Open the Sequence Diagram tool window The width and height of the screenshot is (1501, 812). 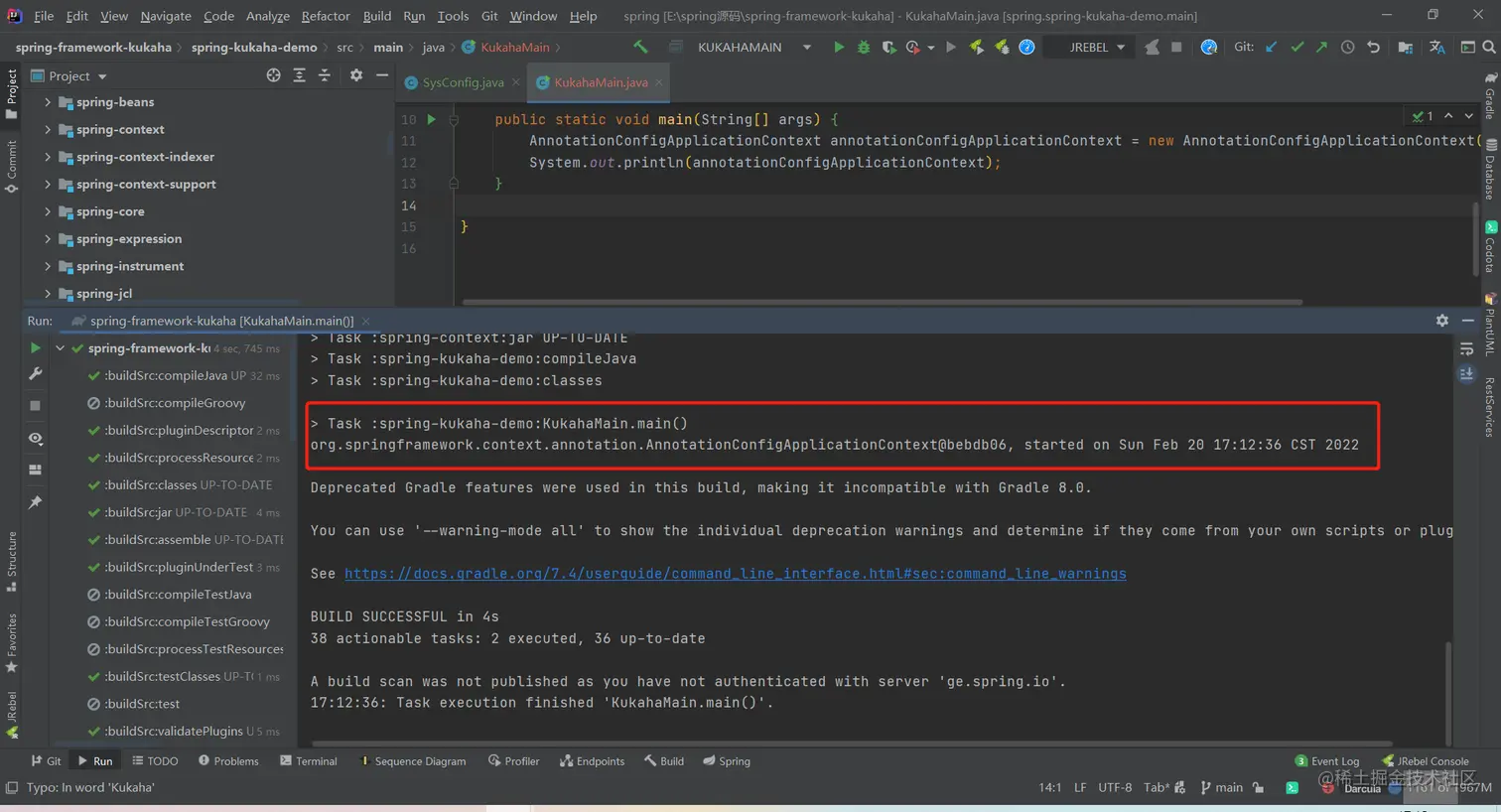412,761
